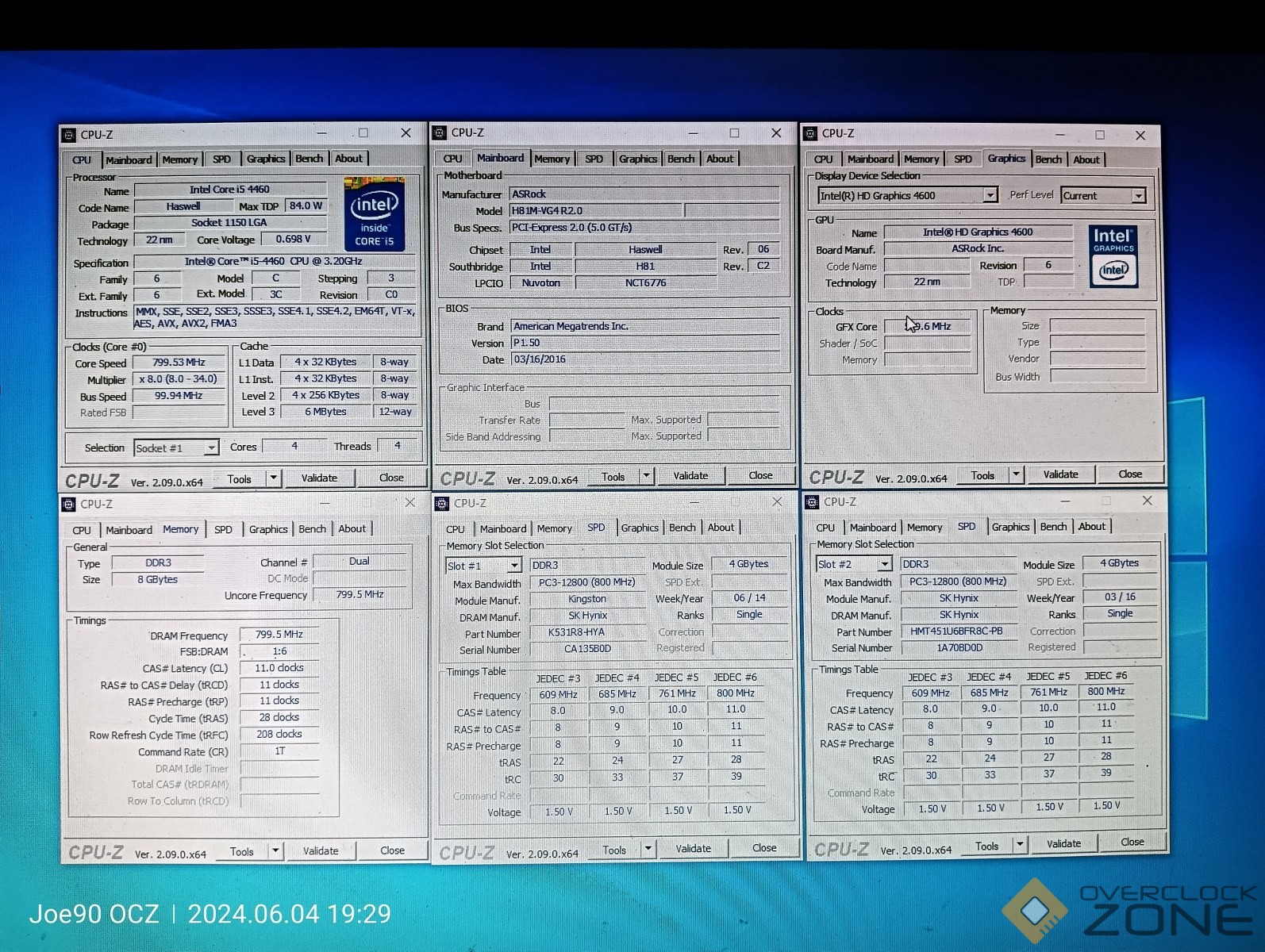Click the 84.0 W Max TDP value
Viewport: 1265px width, 952px height.
[x=306, y=206]
